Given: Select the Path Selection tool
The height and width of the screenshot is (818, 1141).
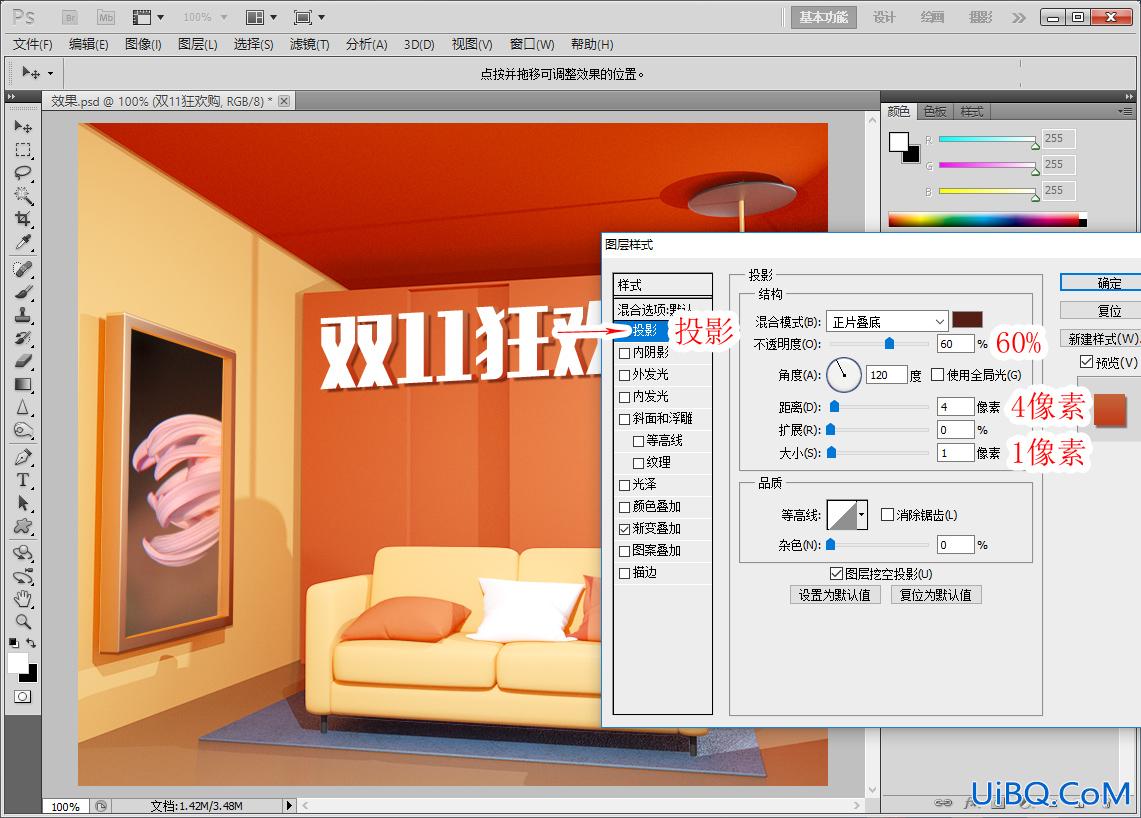Looking at the screenshot, I should (23, 503).
